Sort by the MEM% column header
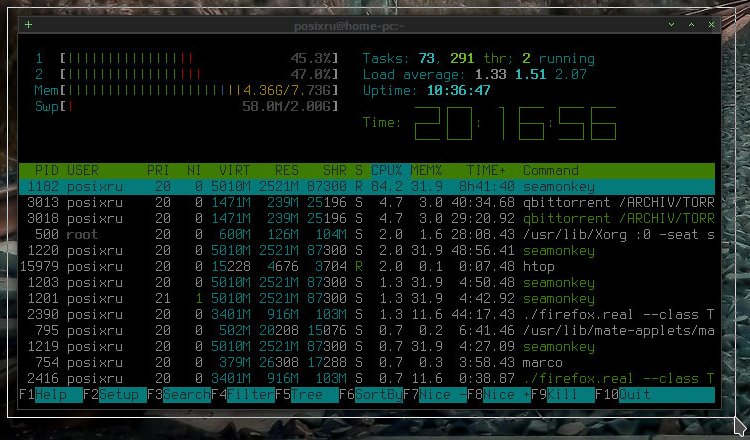 click(427, 170)
